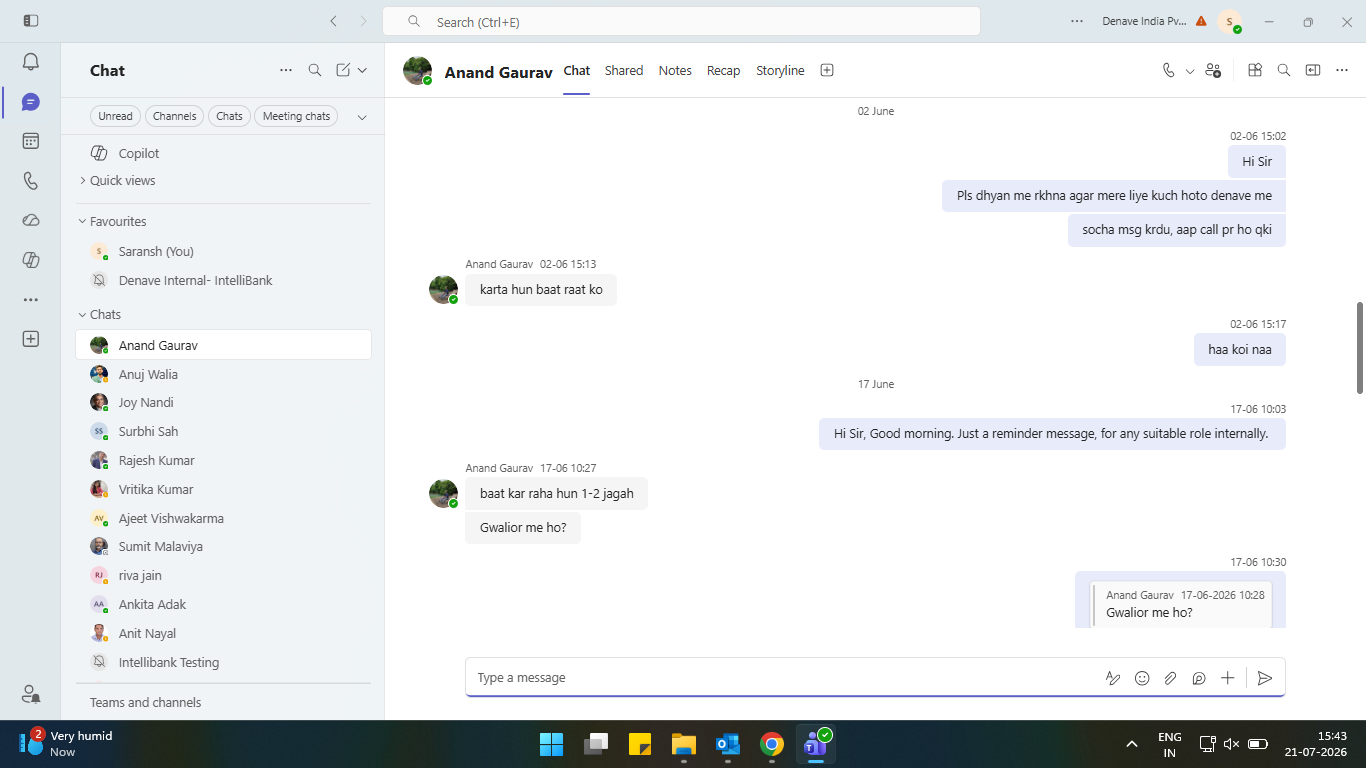
Task: Add a tab with the plus icon
Action: tap(827, 70)
